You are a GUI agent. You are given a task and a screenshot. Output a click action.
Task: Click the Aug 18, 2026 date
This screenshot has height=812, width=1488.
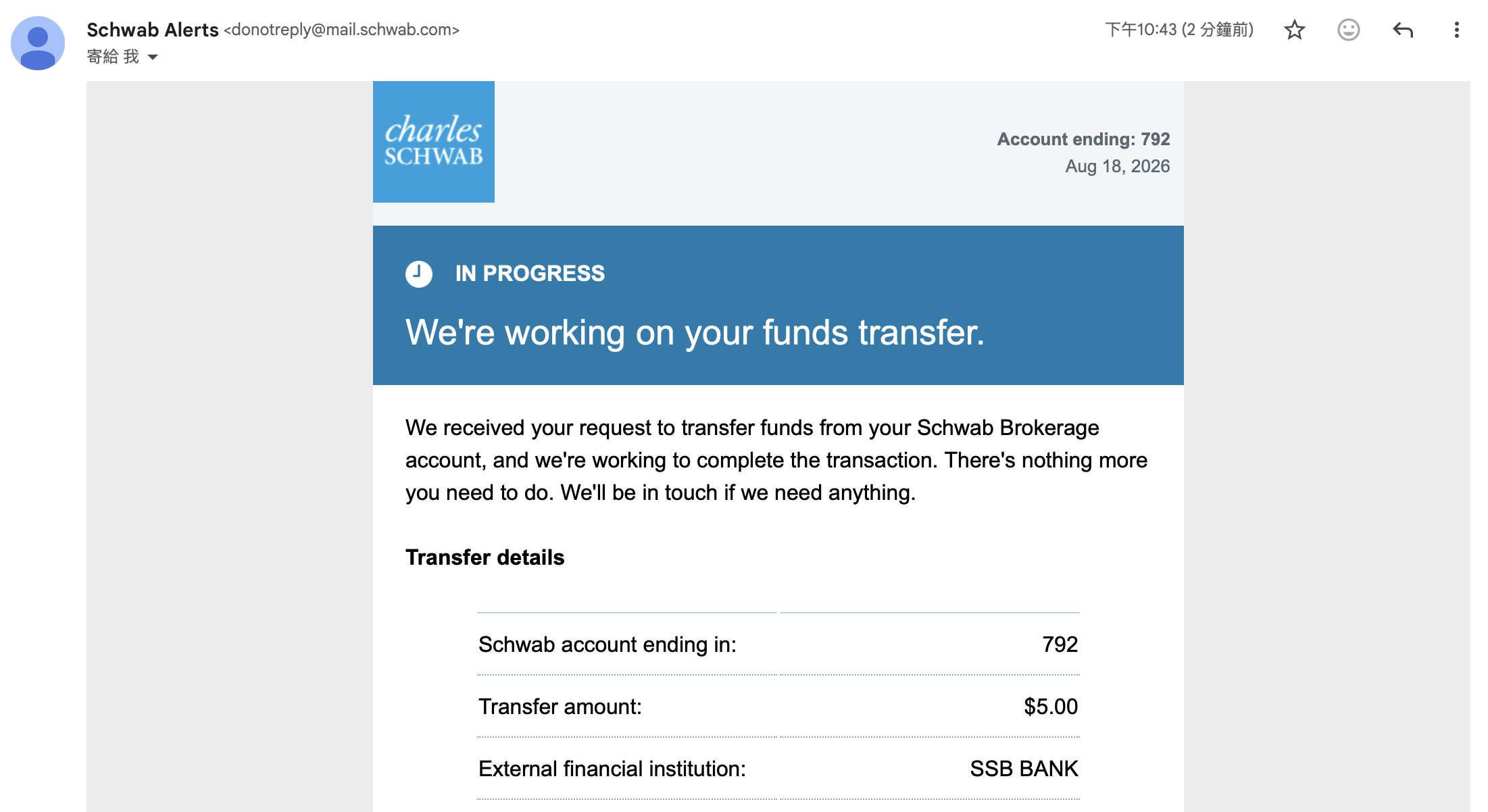(x=1118, y=166)
